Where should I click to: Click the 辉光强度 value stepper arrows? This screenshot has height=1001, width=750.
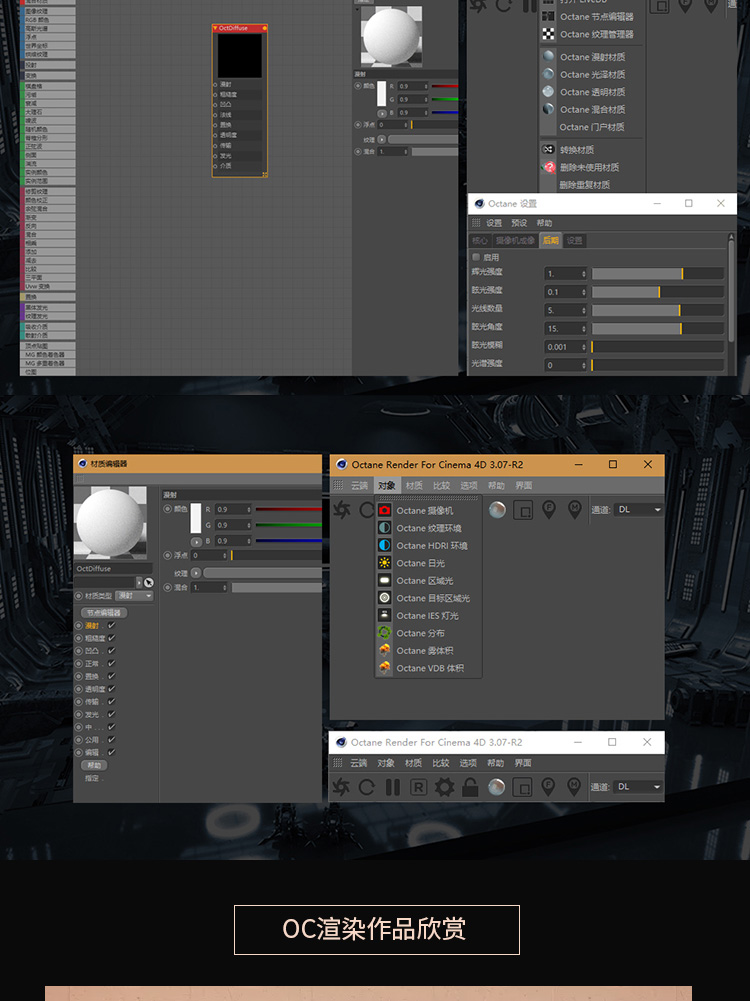[x=584, y=274]
